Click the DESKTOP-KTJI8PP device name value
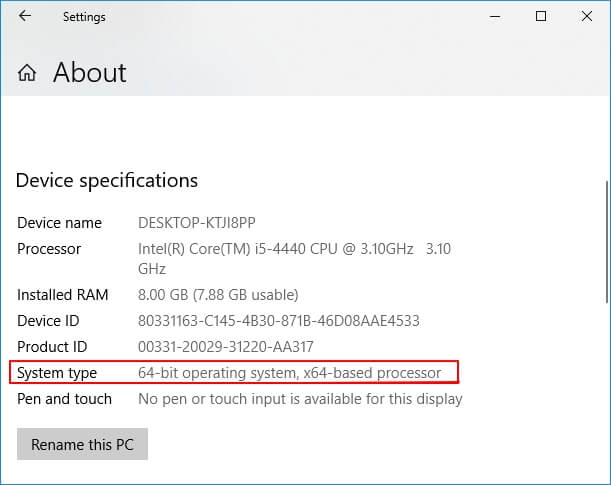 pos(201,222)
